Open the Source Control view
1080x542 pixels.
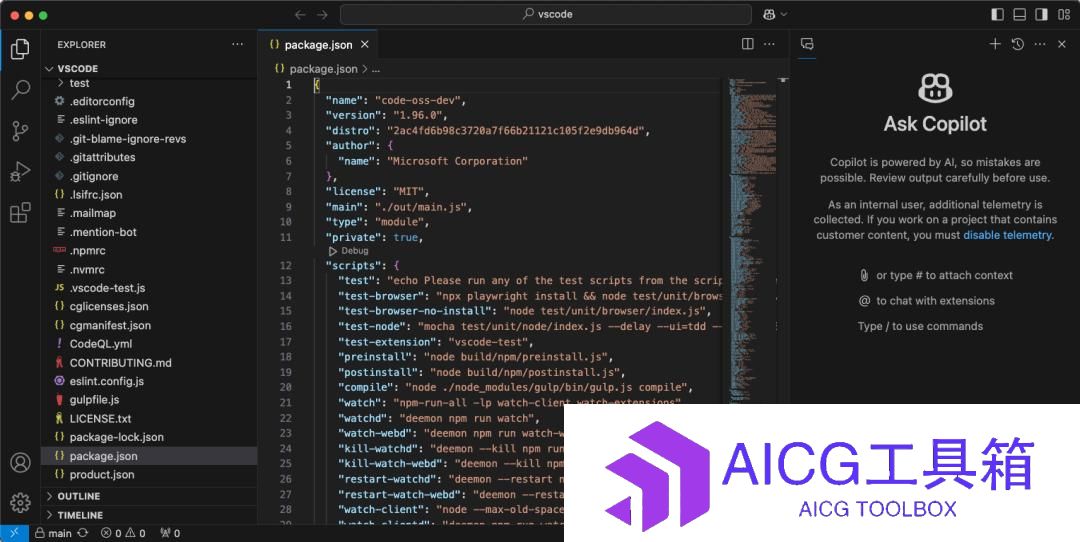point(21,131)
